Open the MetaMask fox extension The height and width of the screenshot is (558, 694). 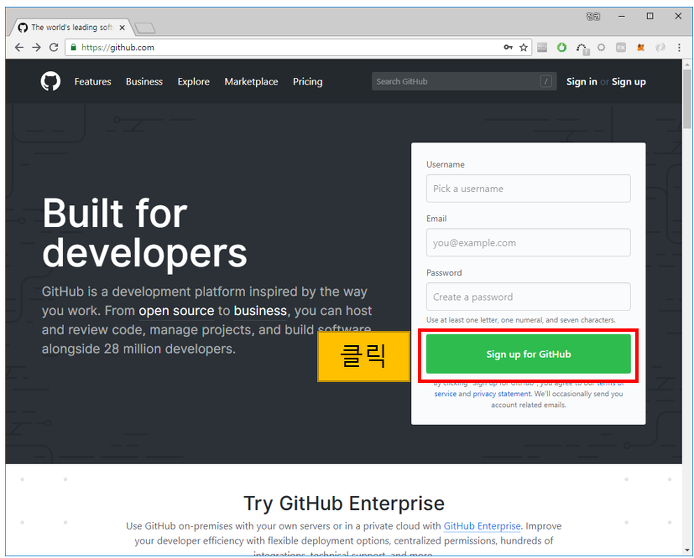[640, 47]
